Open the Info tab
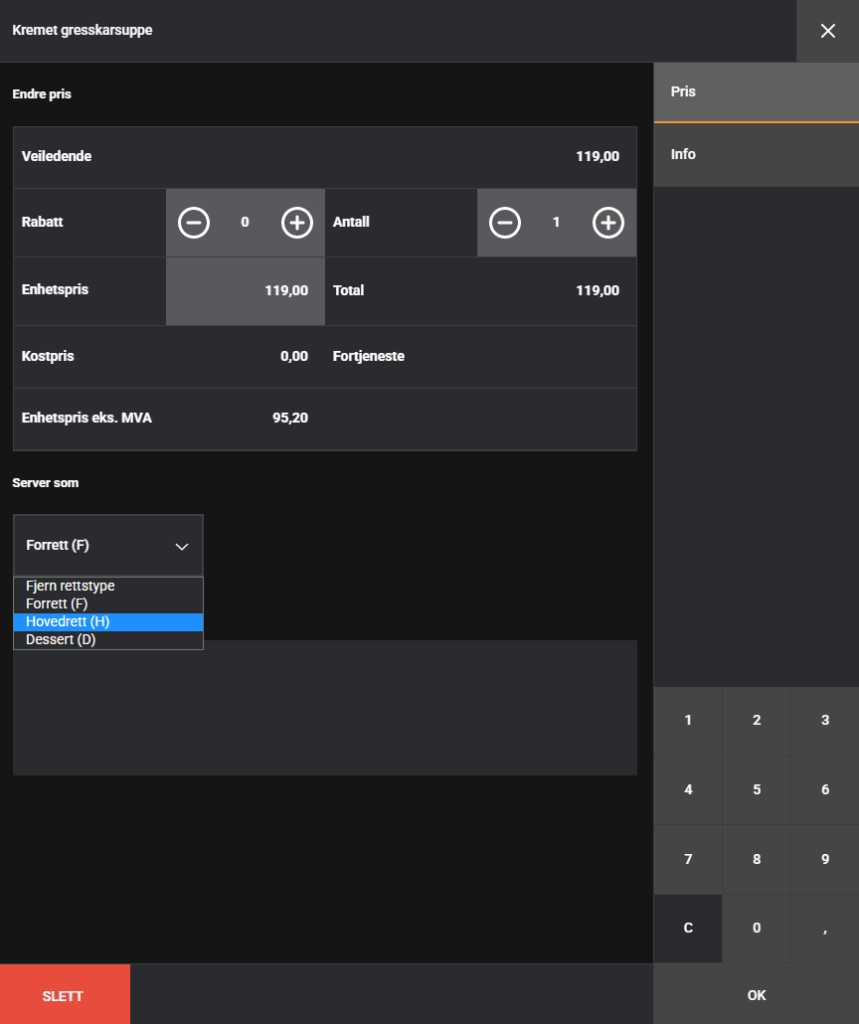Screen dimensions: 859x1024 [x=756, y=155]
